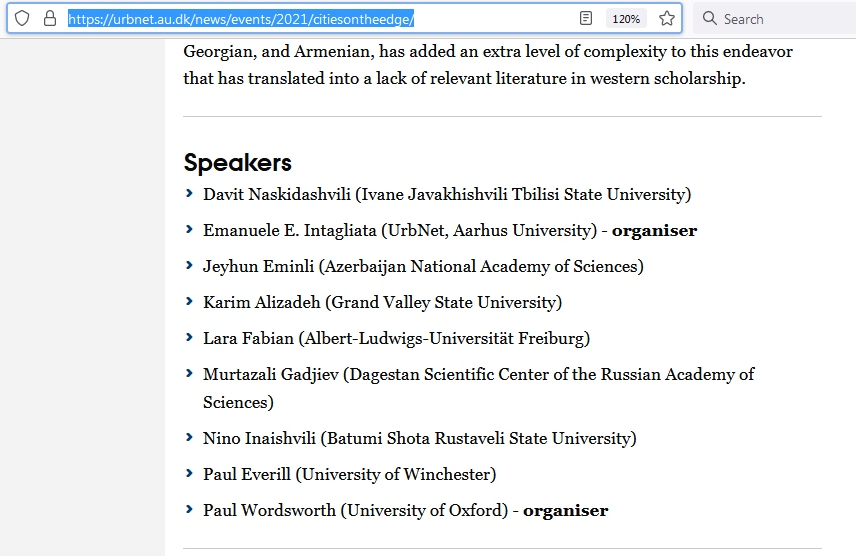Bookmark this page with the star icon

click(x=667, y=18)
